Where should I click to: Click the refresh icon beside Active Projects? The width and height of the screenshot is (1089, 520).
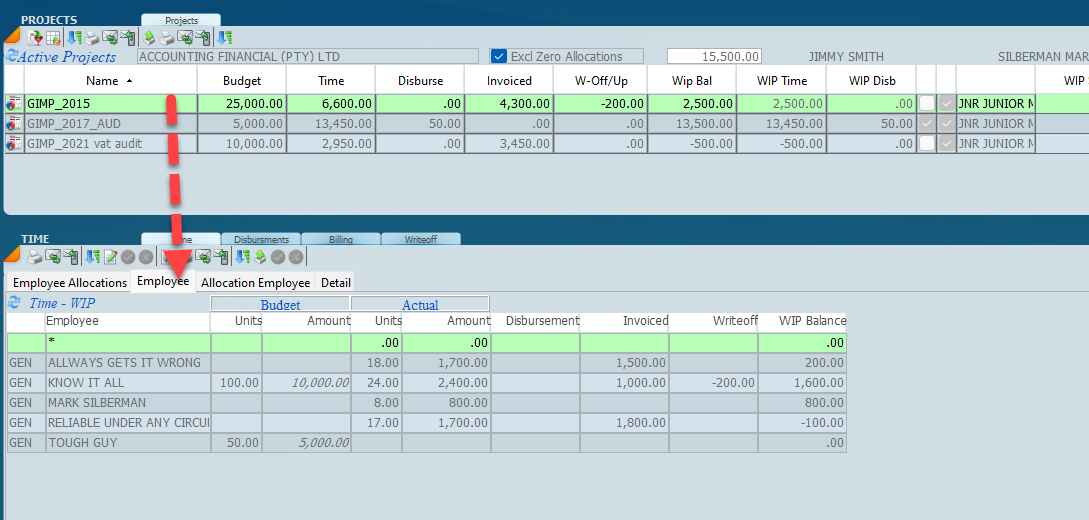tap(12, 57)
